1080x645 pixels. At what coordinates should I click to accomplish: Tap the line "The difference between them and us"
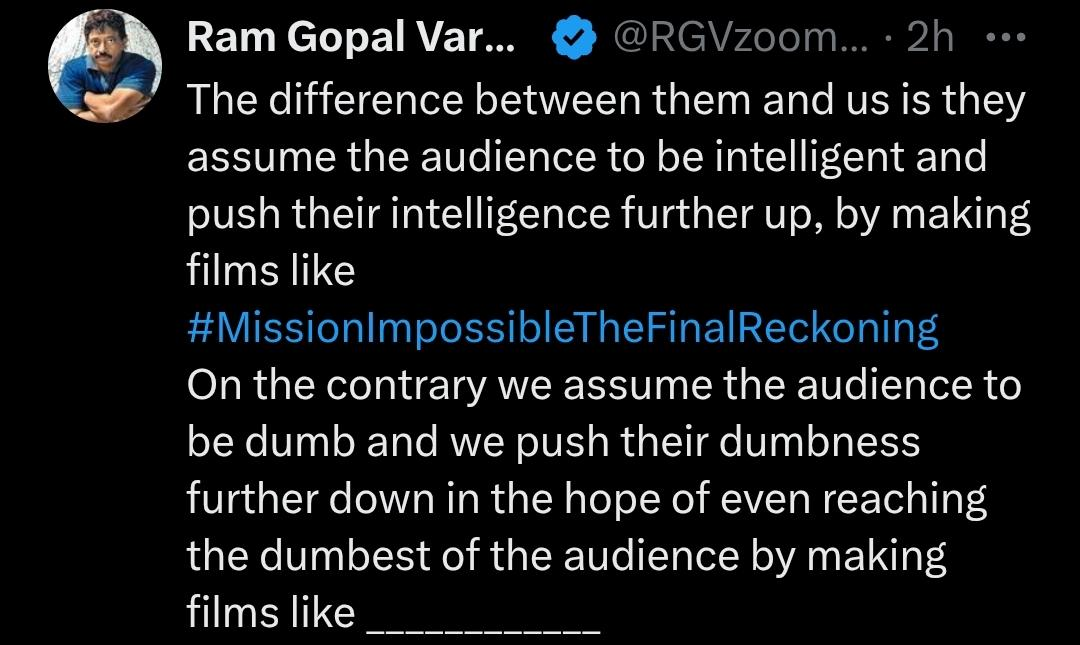coord(605,100)
